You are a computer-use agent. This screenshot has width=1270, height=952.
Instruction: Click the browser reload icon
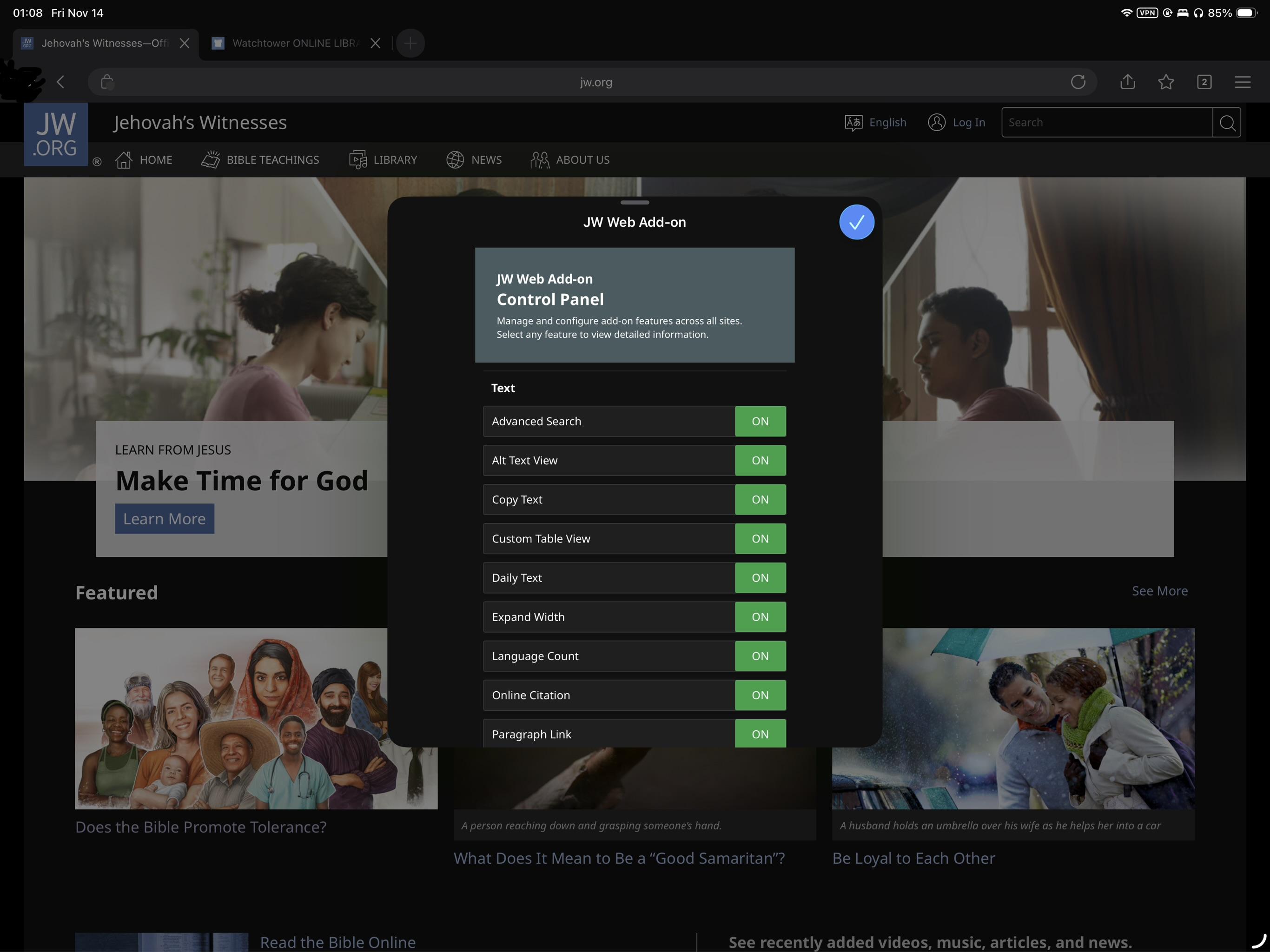pos(1078,82)
